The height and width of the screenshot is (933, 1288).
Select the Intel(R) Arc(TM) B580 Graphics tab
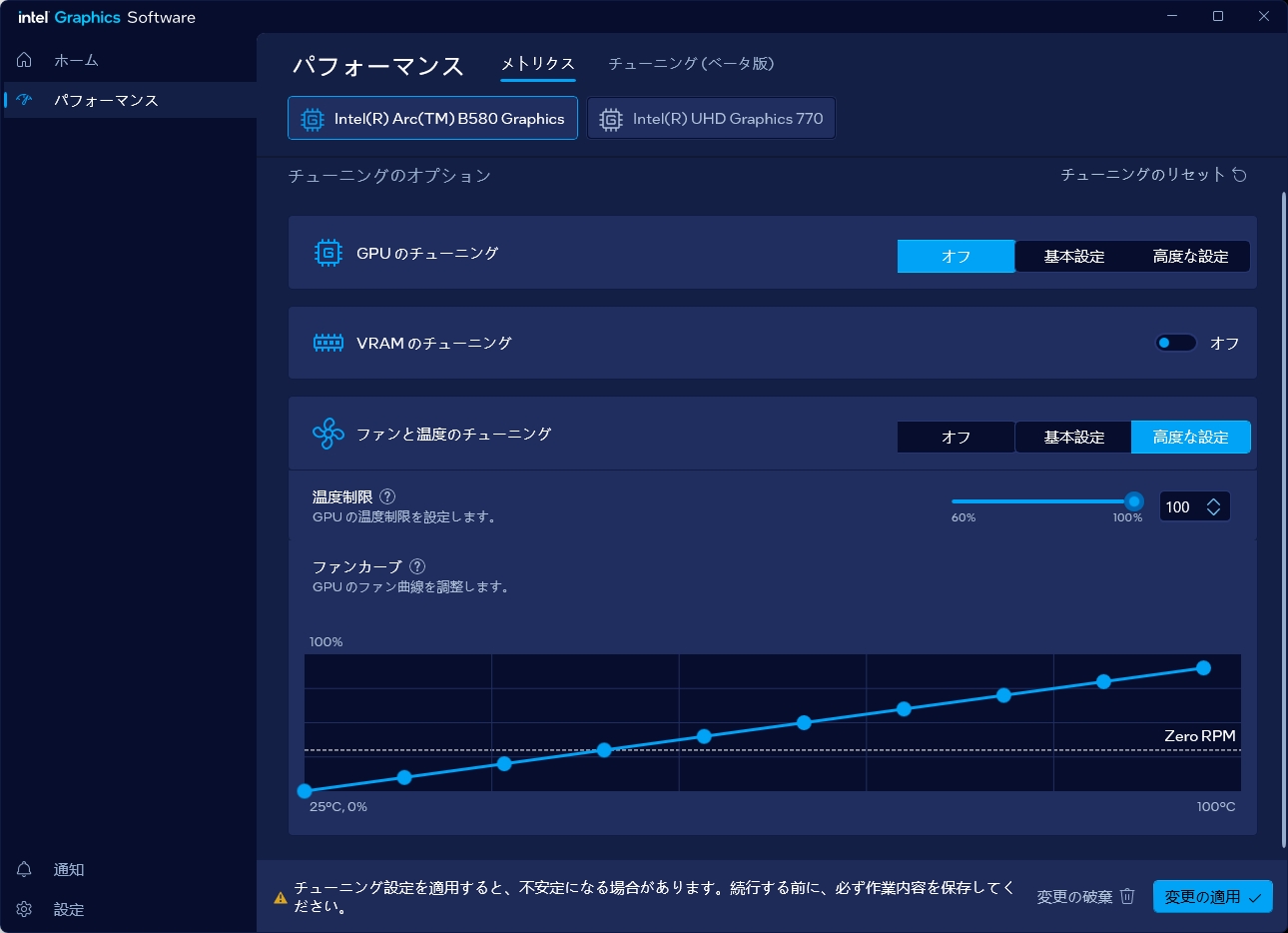(432, 118)
